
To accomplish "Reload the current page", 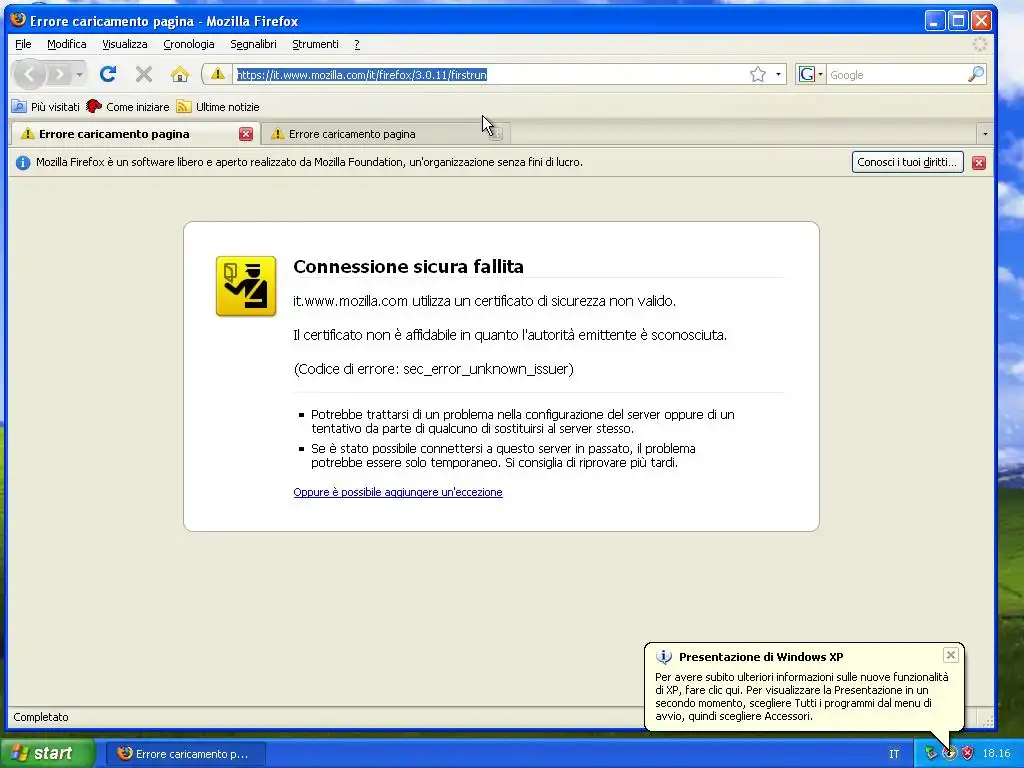I will [108, 74].
